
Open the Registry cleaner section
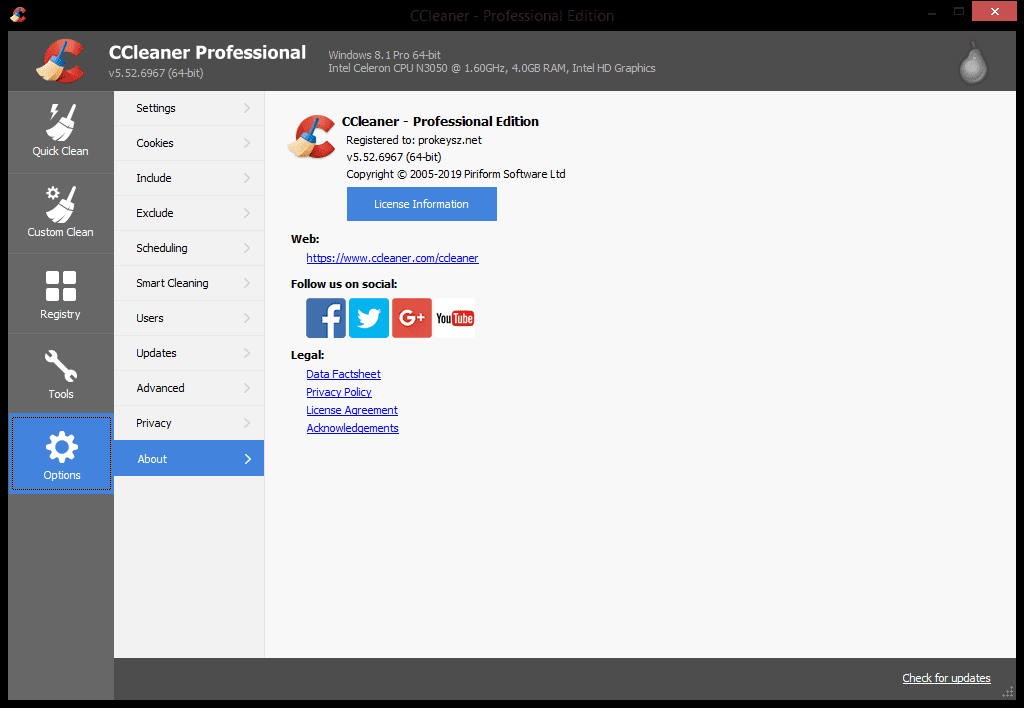coord(61,294)
